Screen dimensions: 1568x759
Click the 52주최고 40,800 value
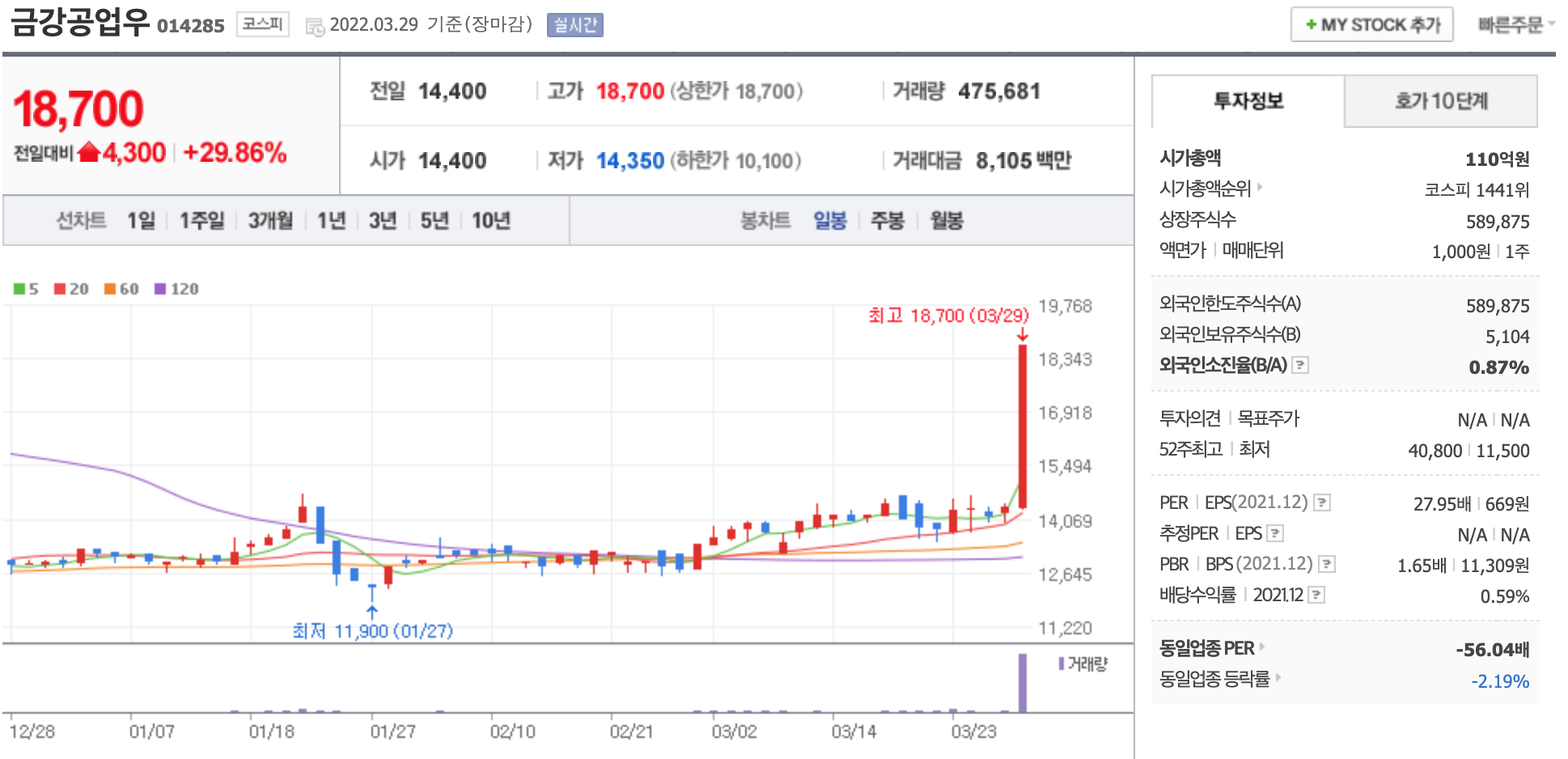[1435, 451]
